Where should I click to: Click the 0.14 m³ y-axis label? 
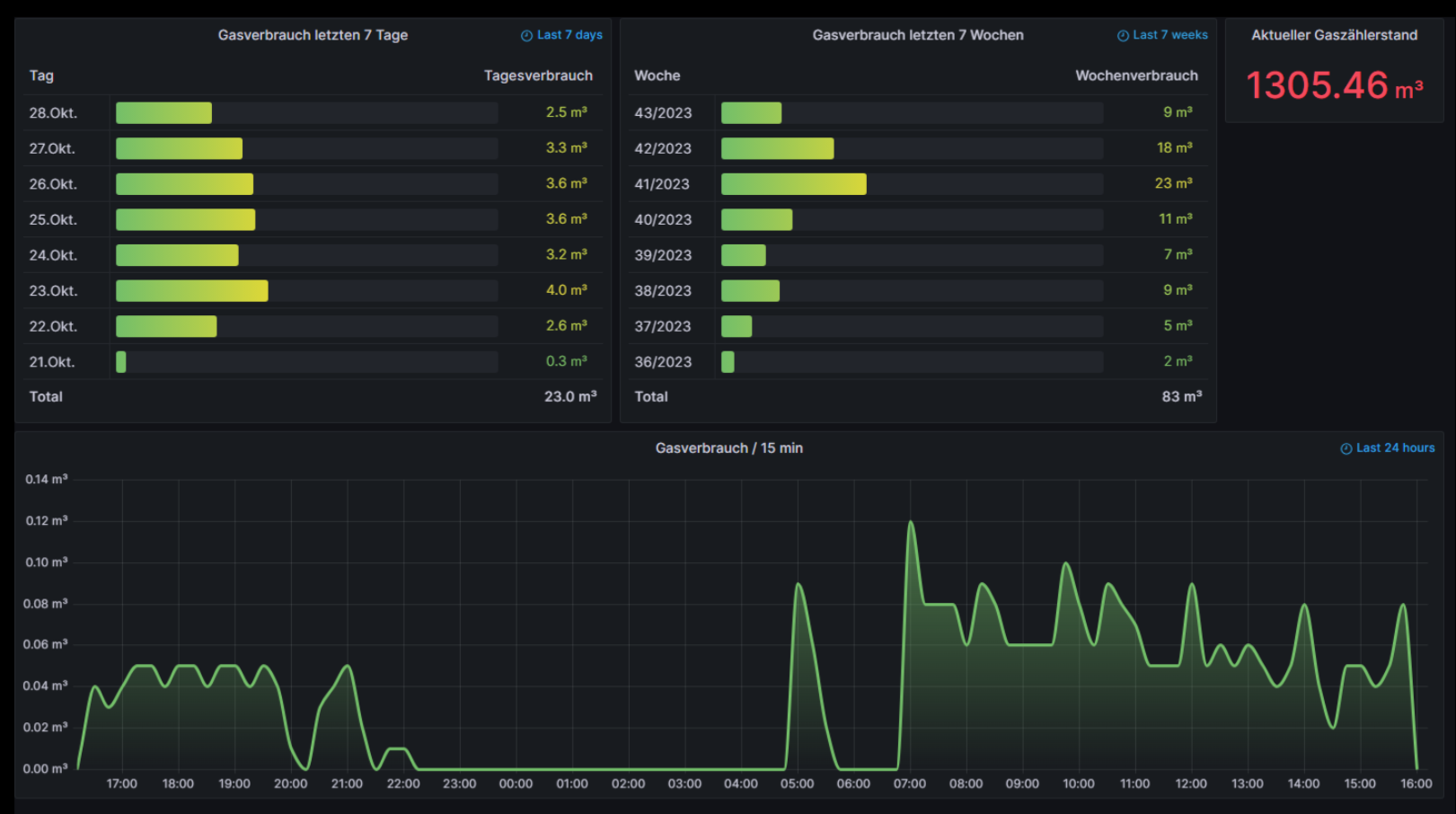click(46, 480)
